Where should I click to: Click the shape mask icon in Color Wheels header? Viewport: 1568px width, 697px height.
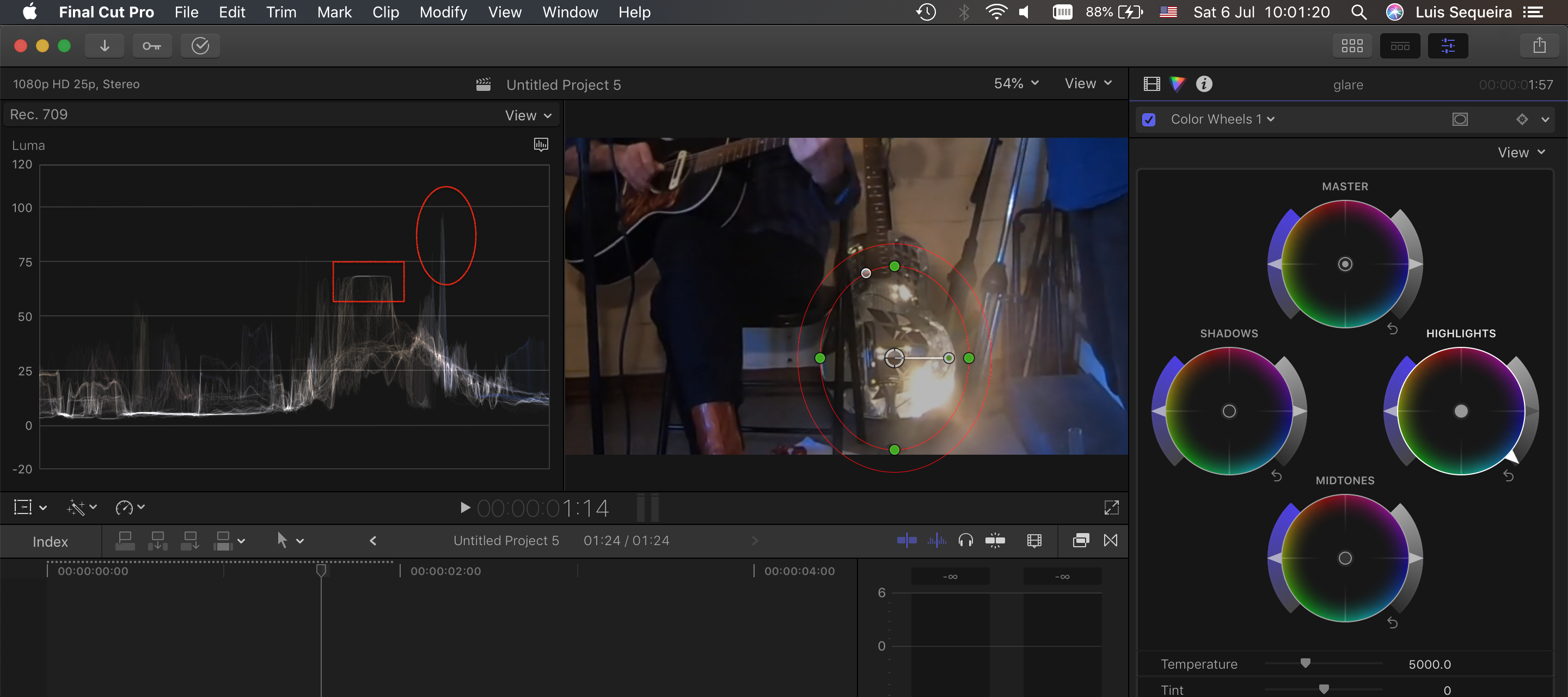tap(1460, 119)
